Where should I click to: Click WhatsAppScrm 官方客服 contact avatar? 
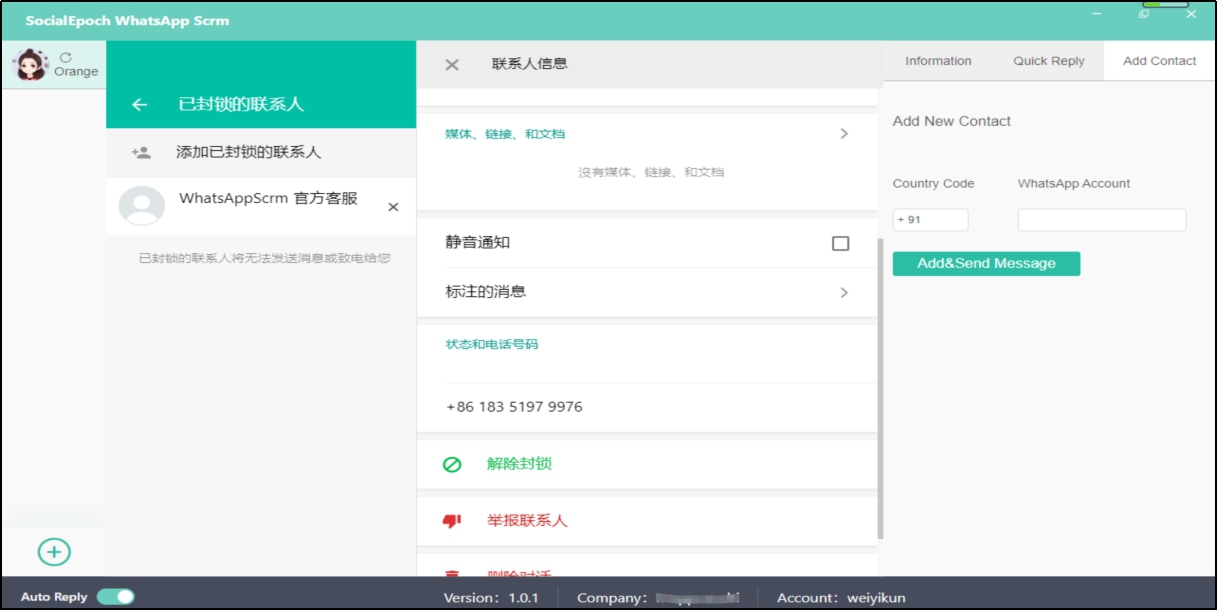coord(142,206)
